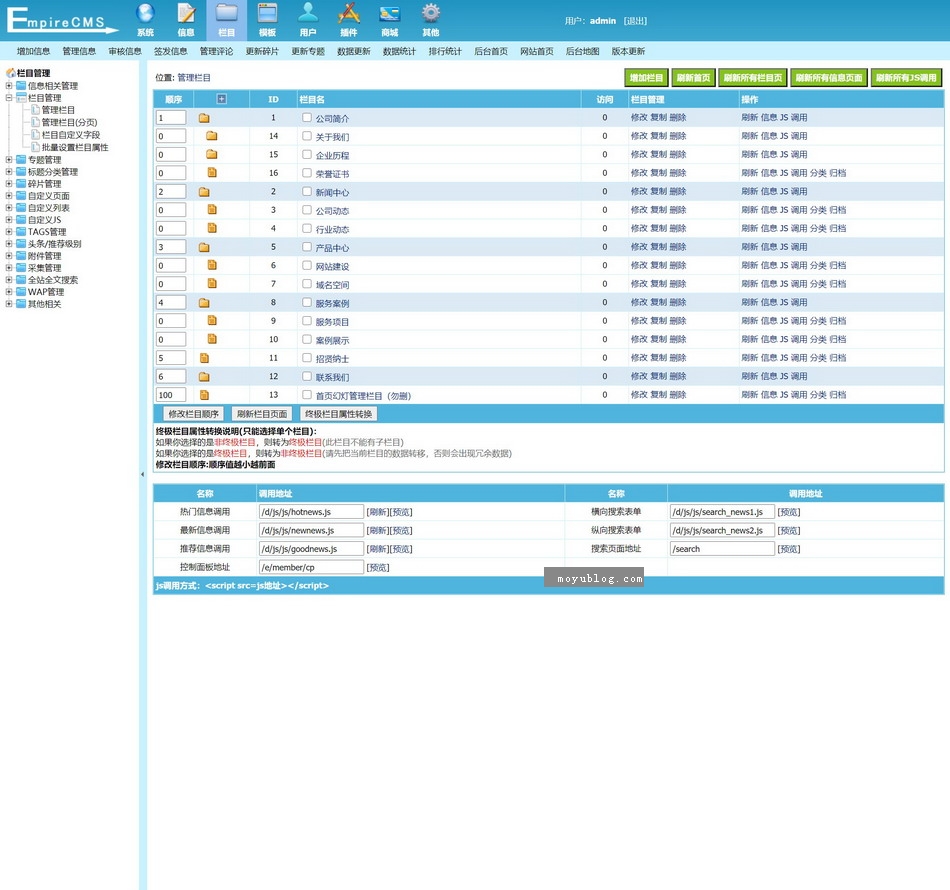Open 后台地图 in the submenu bar
This screenshot has height=890, width=950.
point(582,51)
